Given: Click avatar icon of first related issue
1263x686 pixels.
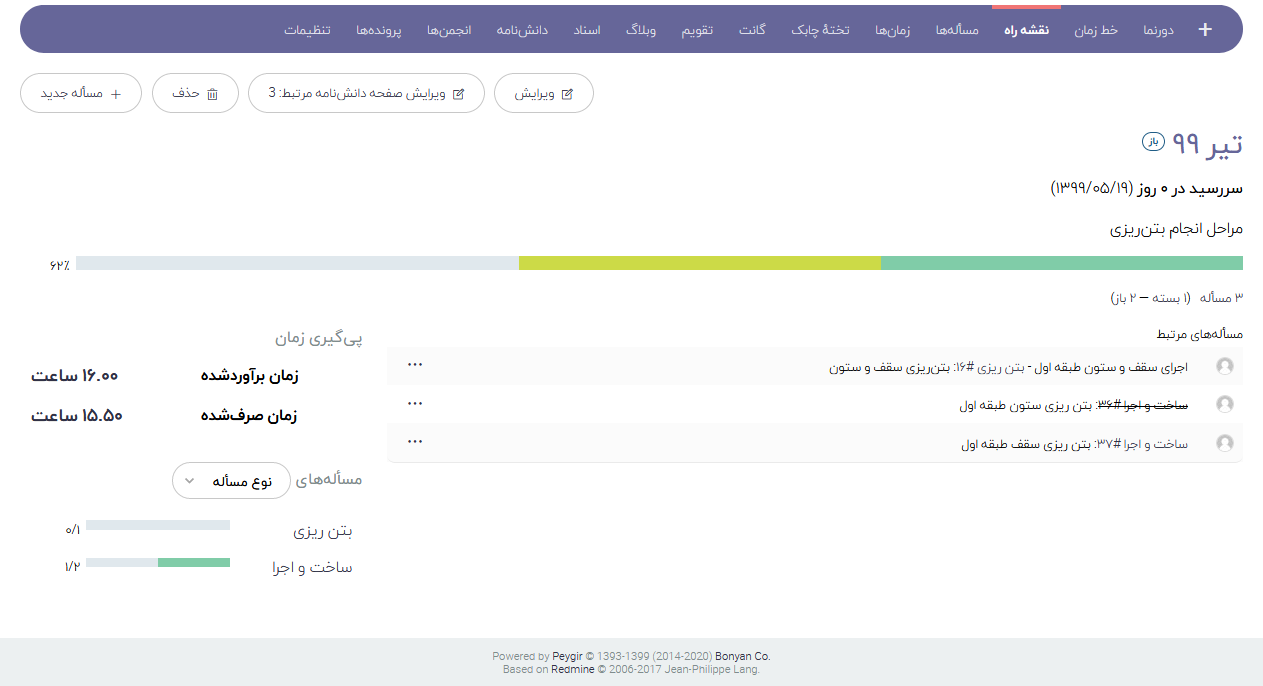Looking at the screenshot, I should coord(1224,367).
